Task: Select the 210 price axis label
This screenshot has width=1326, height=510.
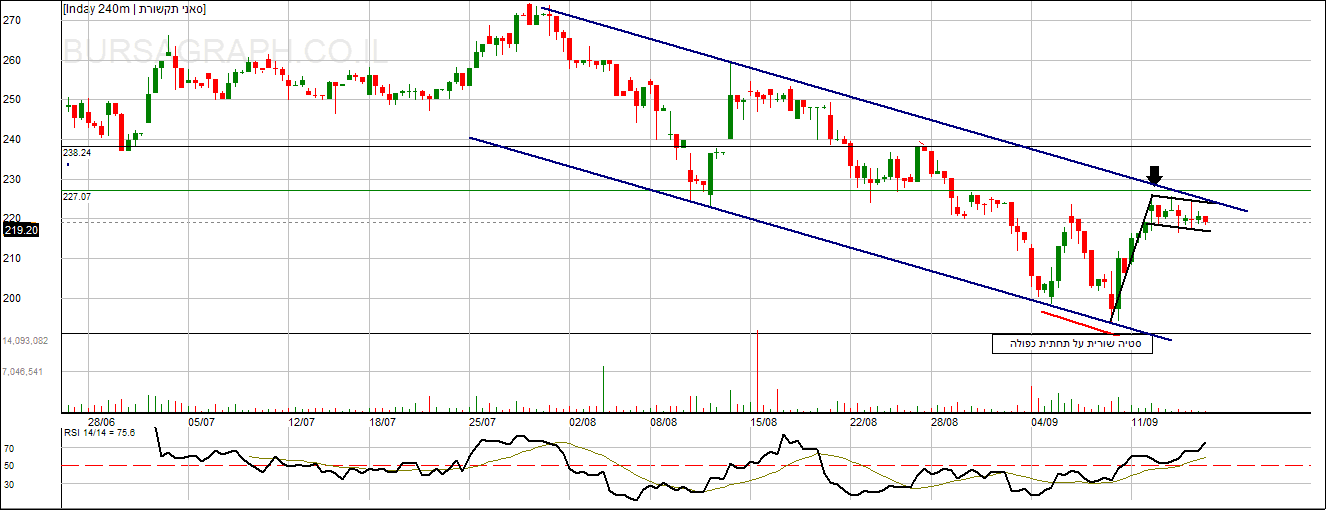Action: tap(11, 259)
